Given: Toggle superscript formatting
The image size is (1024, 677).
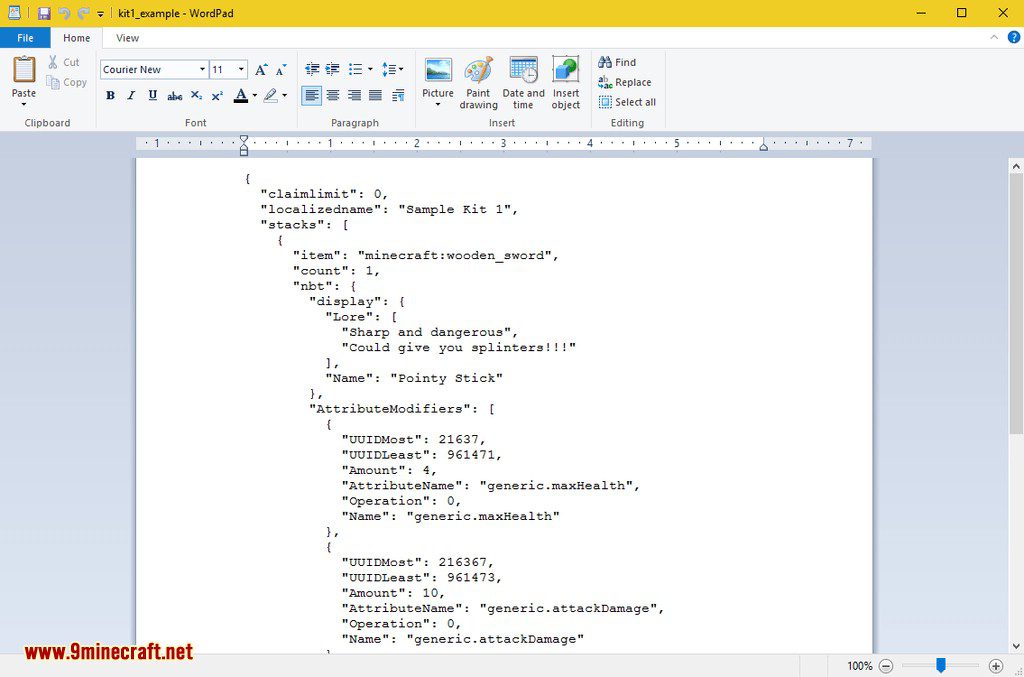Looking at the screenshot, I should pyautogui.click(x=217, y=96).
